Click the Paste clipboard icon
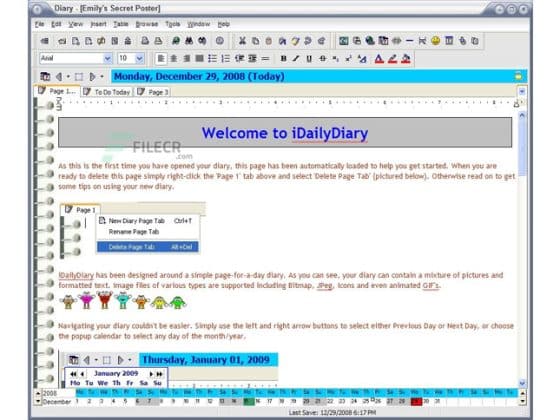560x420 pixels. click(269, 41)
